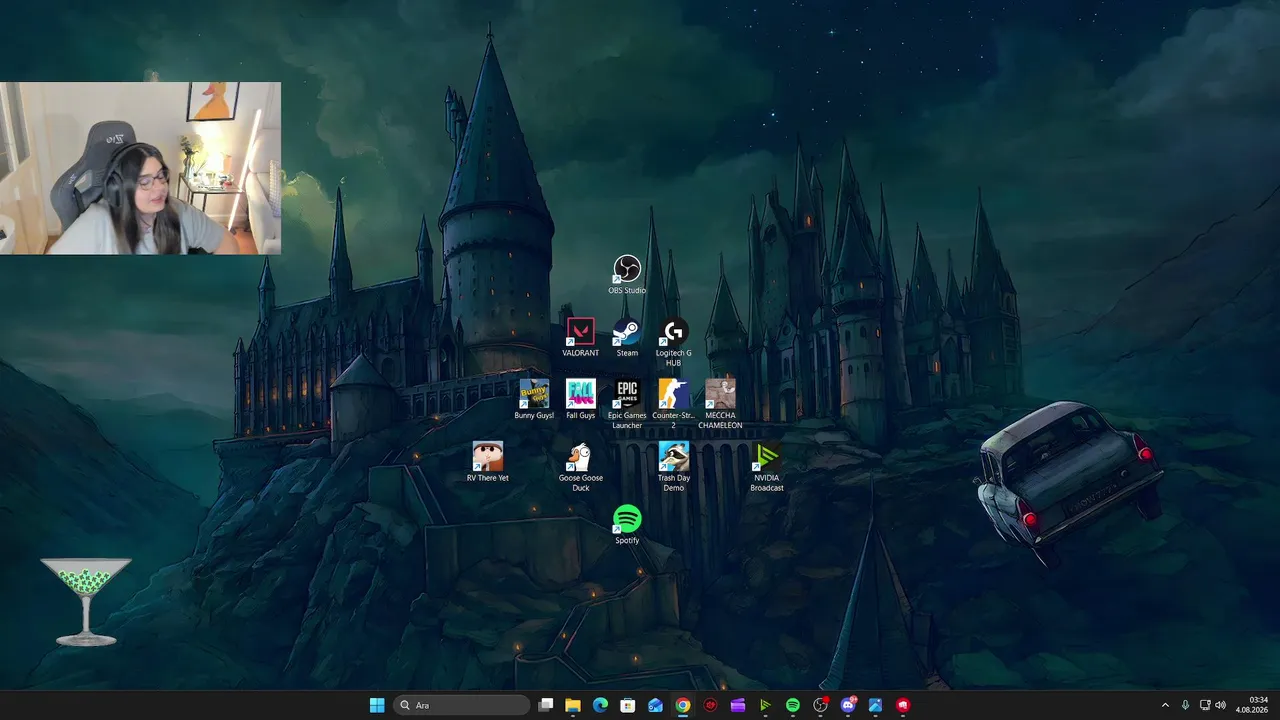1280x720 pixels.
Task: Open Task View from the taskbar
Action: 546,705
